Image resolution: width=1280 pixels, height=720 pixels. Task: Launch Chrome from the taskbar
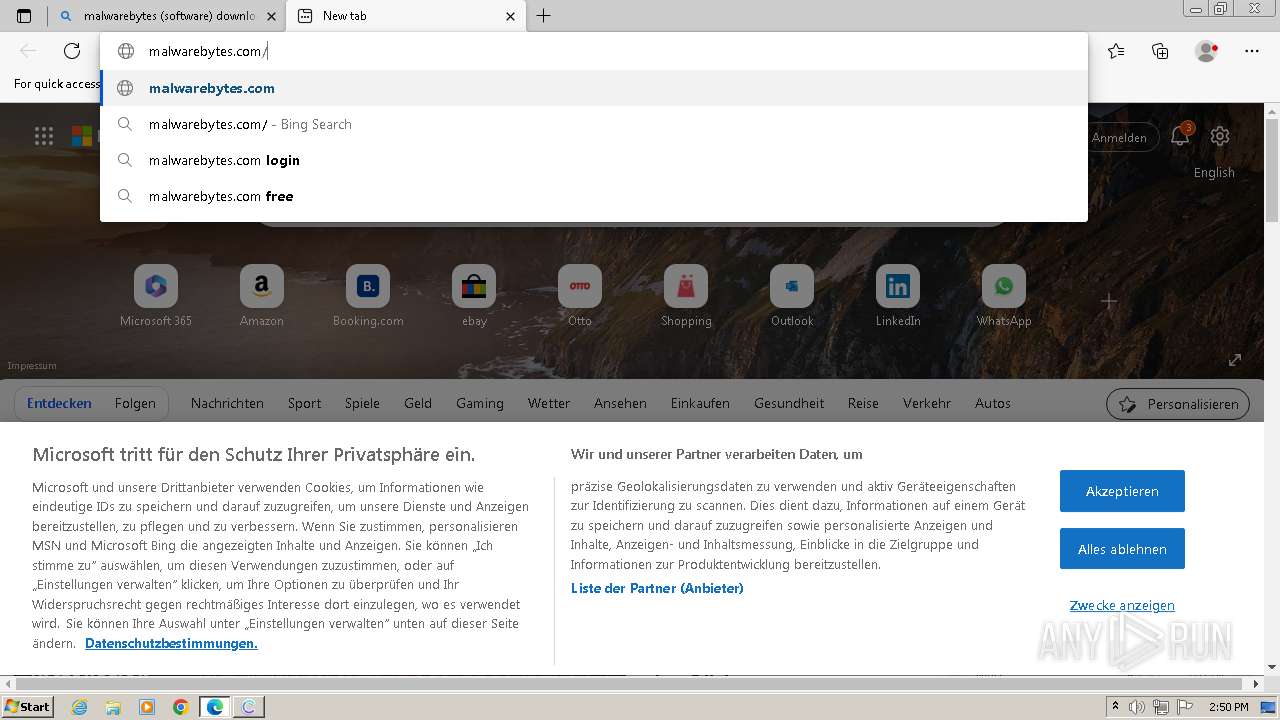[180, 707]
